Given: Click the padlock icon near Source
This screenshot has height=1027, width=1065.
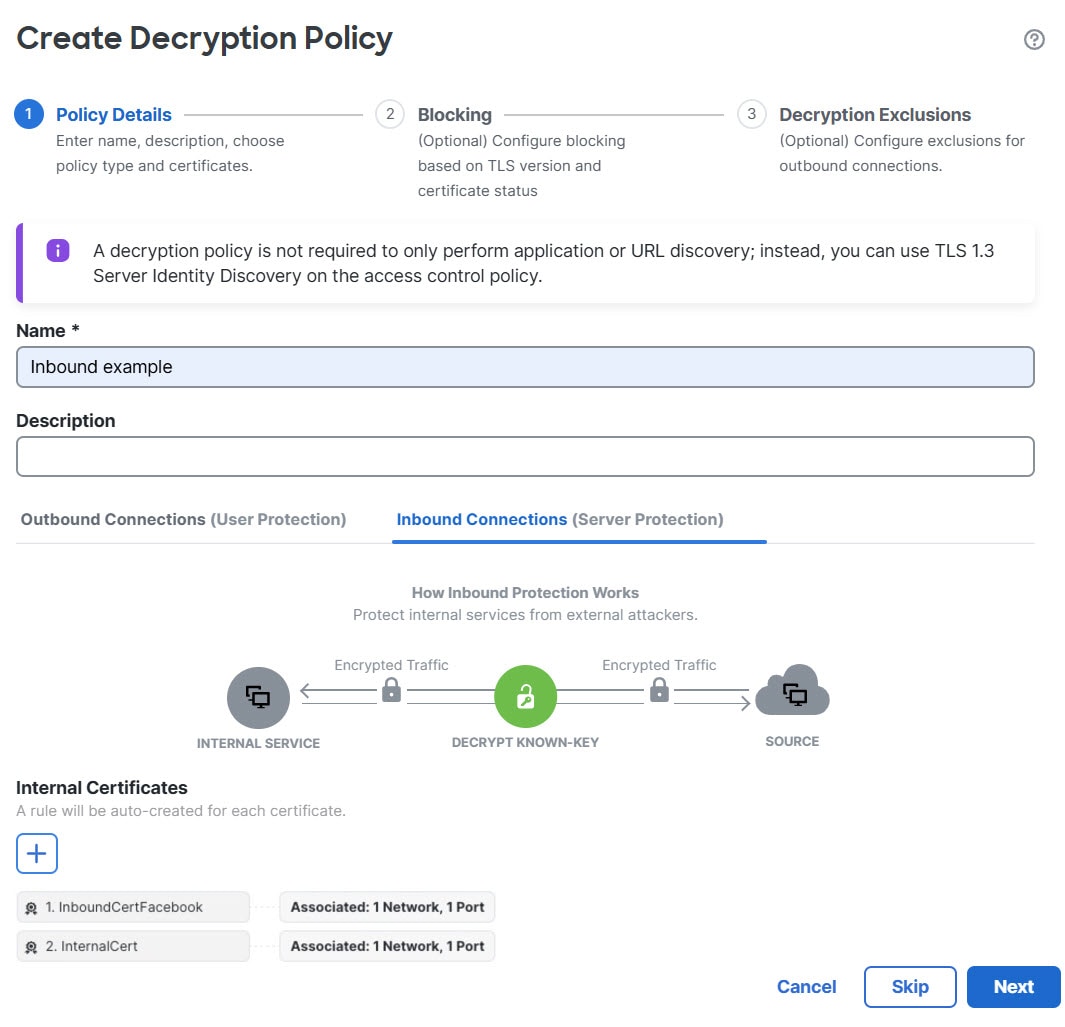Looking at the screenshot, I should 659,689.
